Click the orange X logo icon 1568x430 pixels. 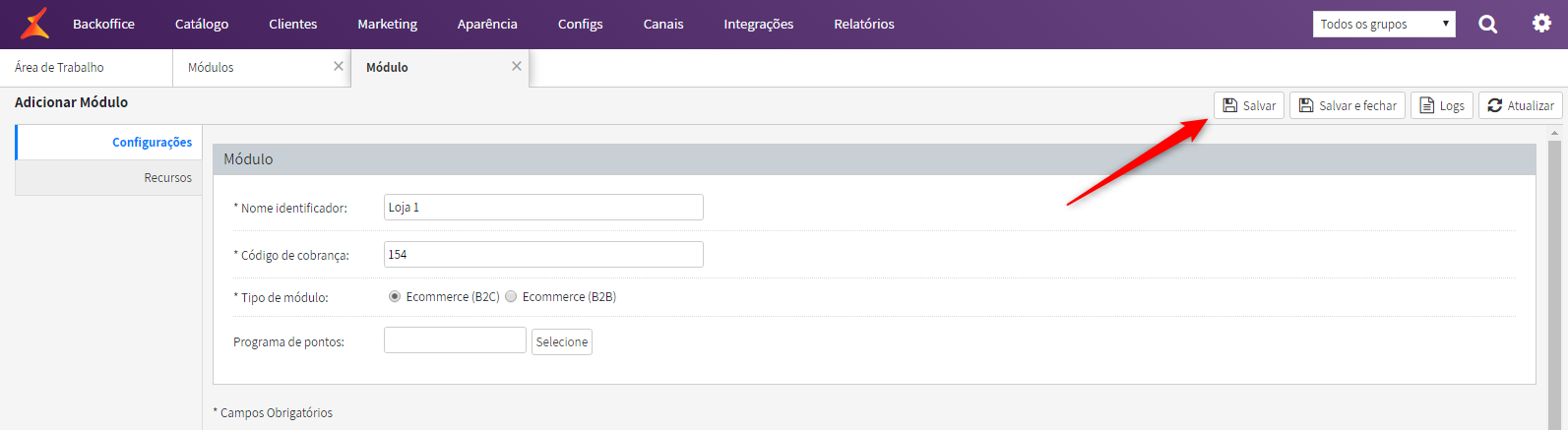tap(35, 24)
